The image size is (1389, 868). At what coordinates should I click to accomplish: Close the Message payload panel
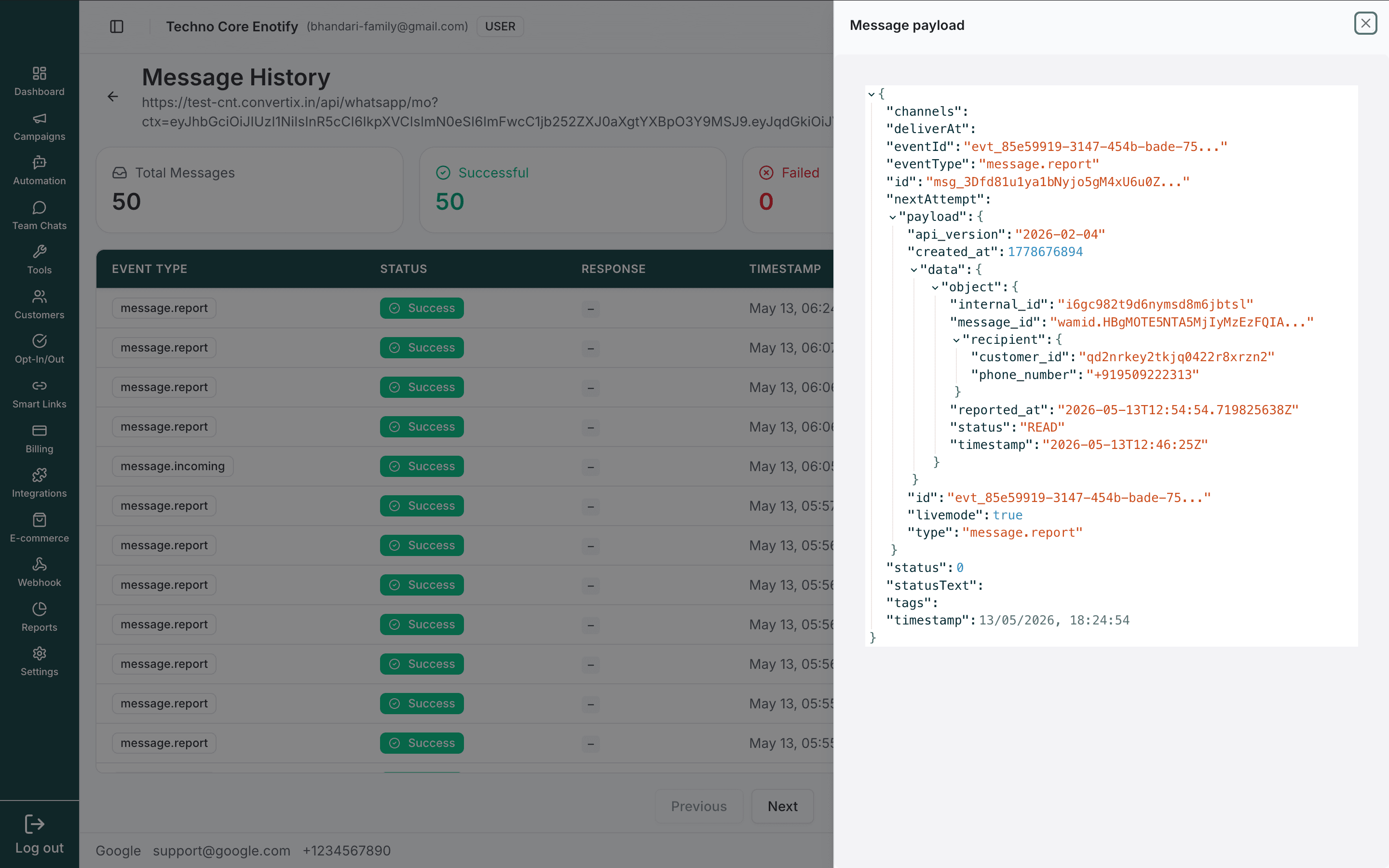pos(1365,24)
